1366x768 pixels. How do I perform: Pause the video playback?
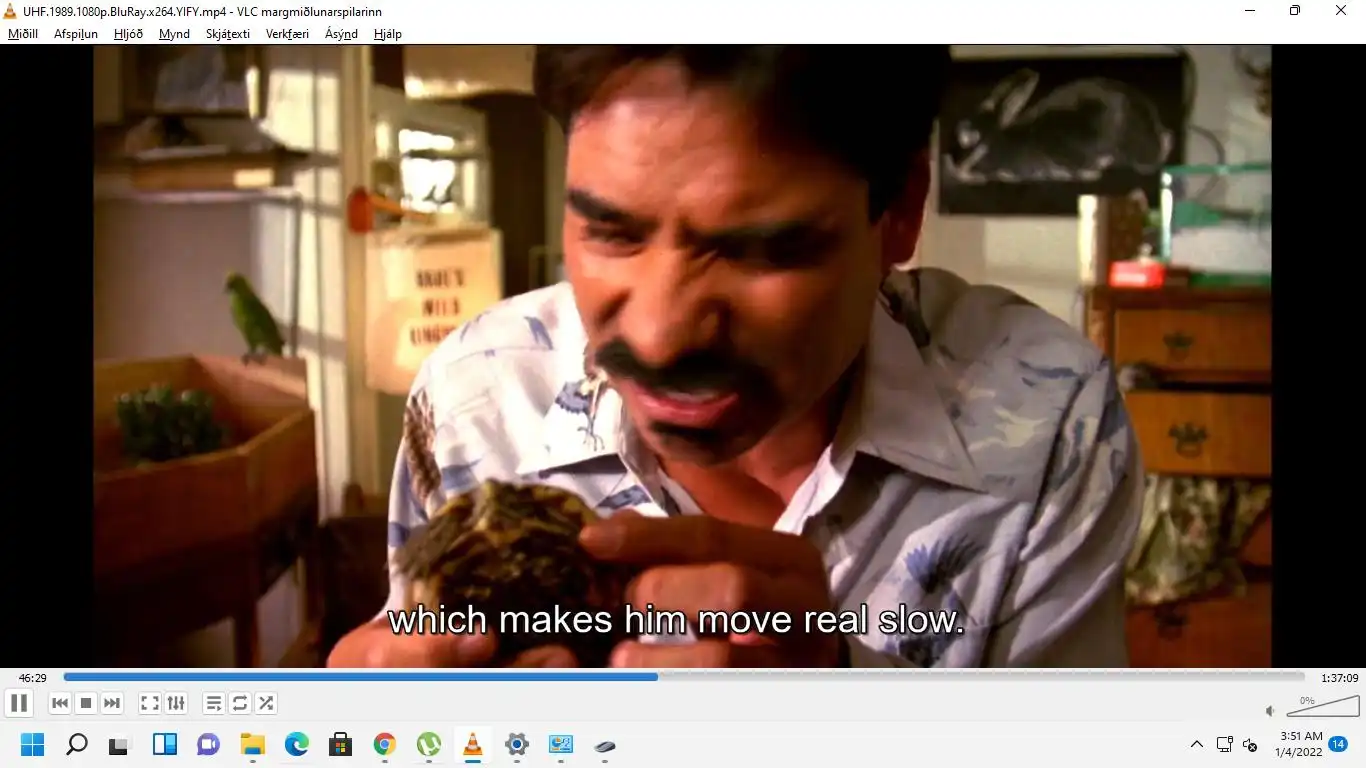(x=19, y=703)
